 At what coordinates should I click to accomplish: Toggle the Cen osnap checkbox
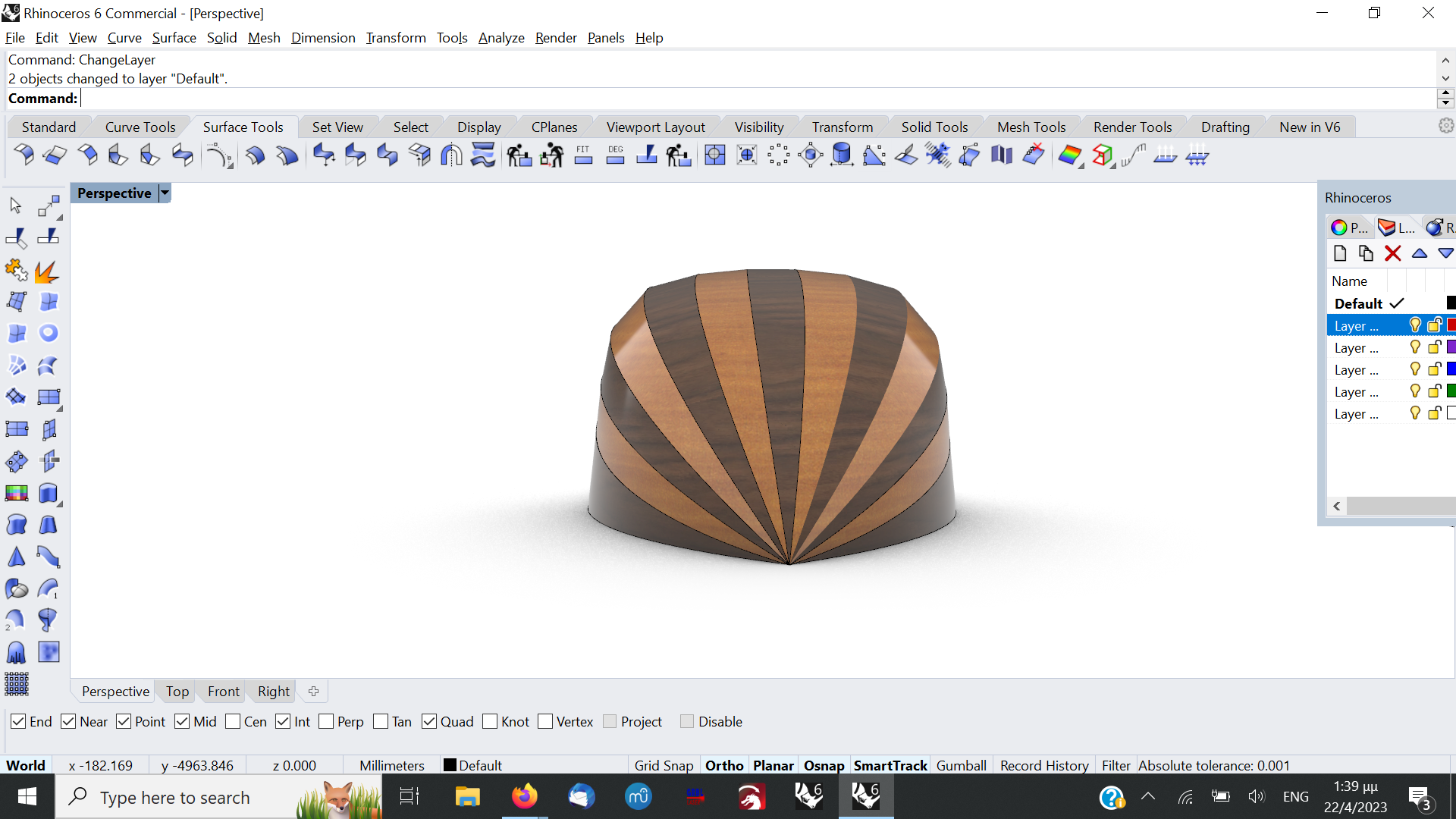point(234,721)
